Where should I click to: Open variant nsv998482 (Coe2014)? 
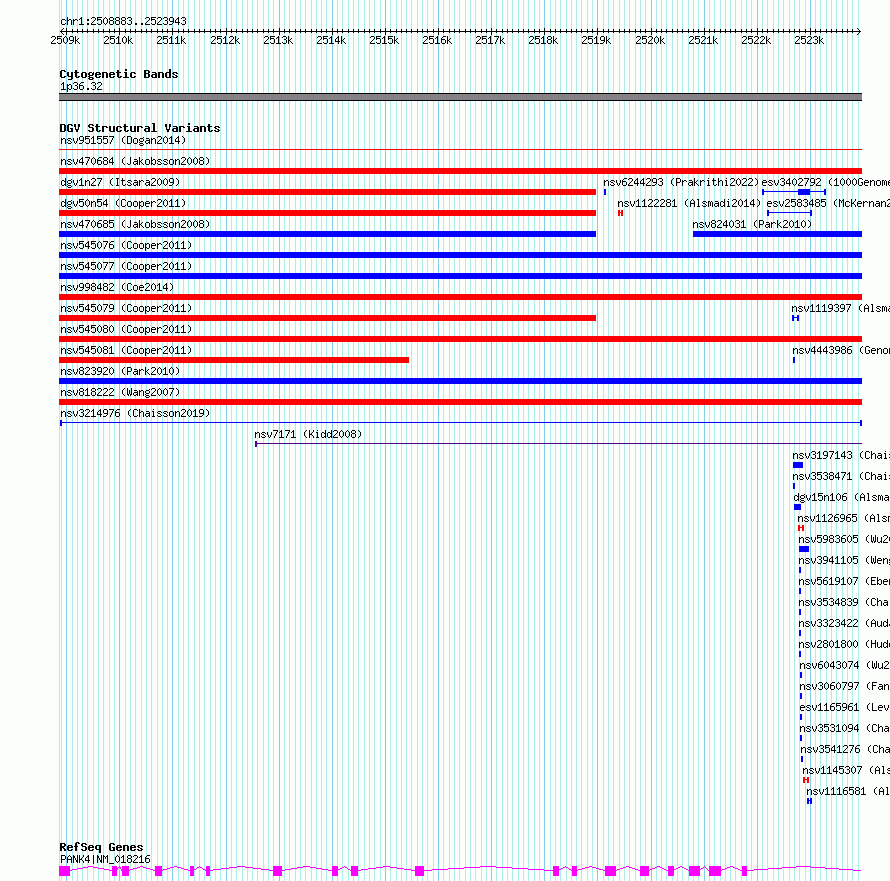[117, 287]
